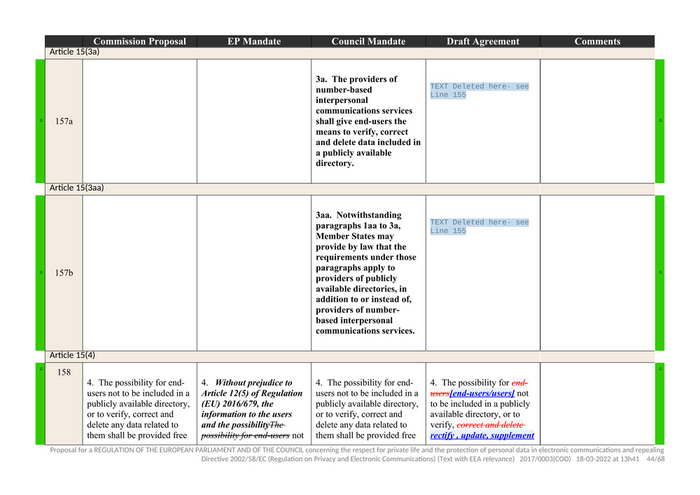Select the EP Mandate column header
This screenshot has height=495, width=700.
click(x=253, y=42)
